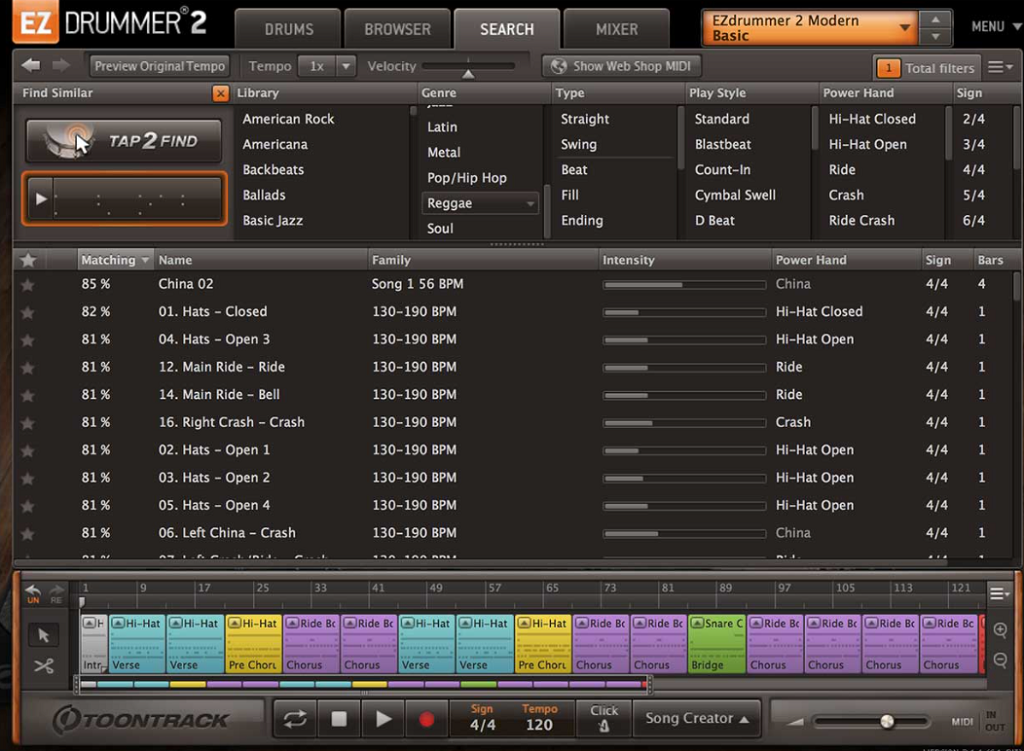Click the MIDI in/out indicator
This screenshot has width=1024, height=751.
[x=978, y=721]
